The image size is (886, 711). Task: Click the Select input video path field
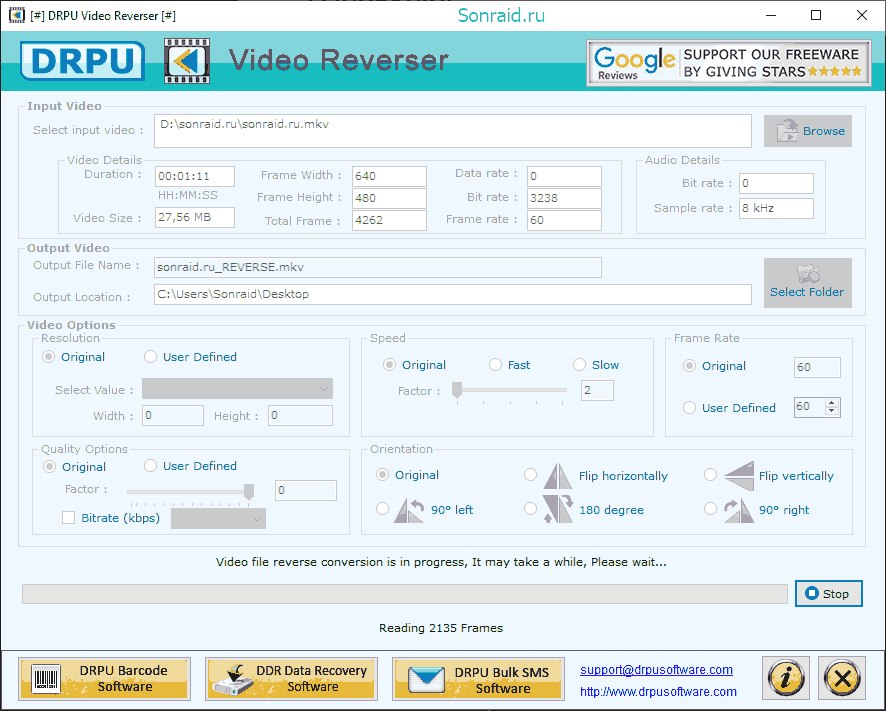click(x=453, y=131)
